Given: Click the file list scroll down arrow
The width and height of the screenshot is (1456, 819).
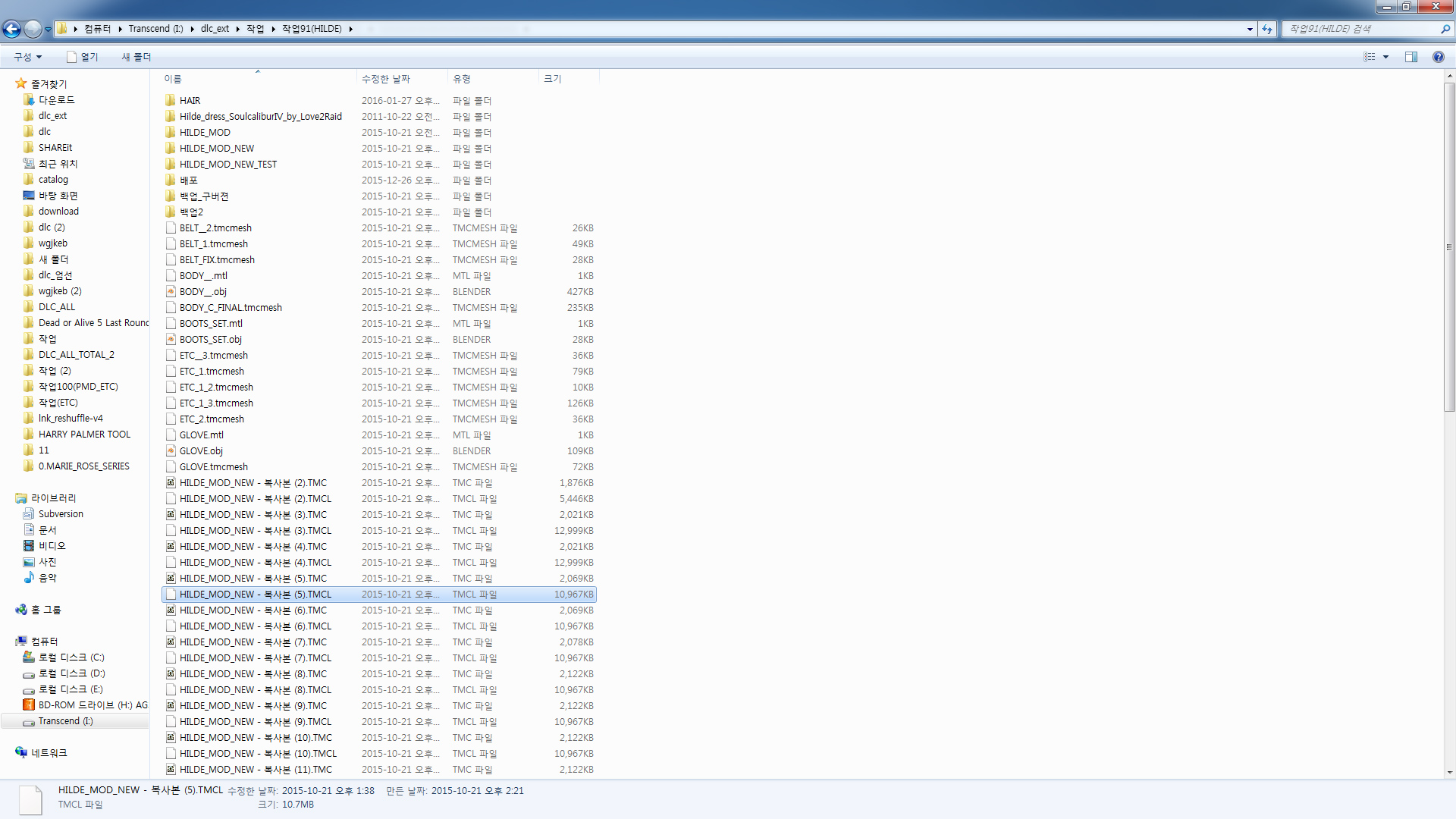Looking at the screenshot, I should click(1449, 773).
